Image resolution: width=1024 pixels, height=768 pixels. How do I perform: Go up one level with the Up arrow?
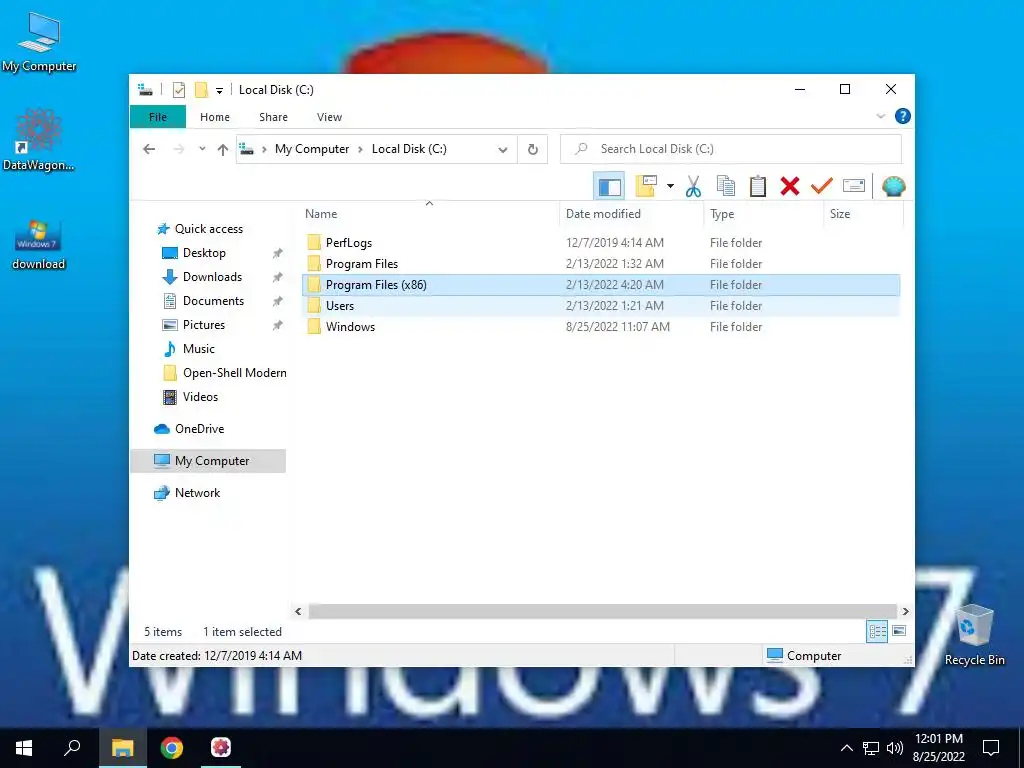tap(223, 149)
